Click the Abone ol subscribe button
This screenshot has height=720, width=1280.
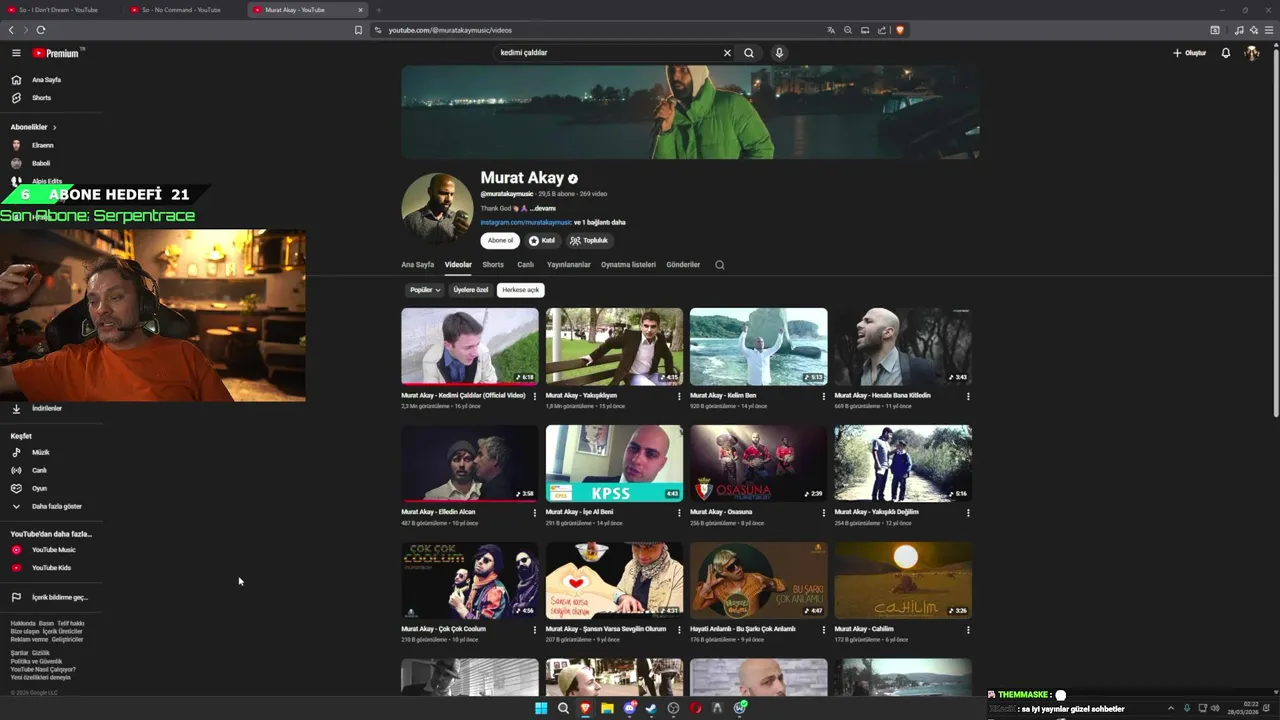tap(500, 241)
